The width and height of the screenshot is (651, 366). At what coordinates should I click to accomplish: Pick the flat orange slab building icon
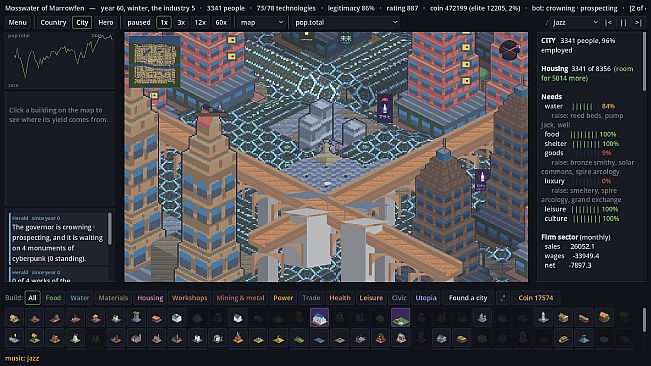(157, 318)
